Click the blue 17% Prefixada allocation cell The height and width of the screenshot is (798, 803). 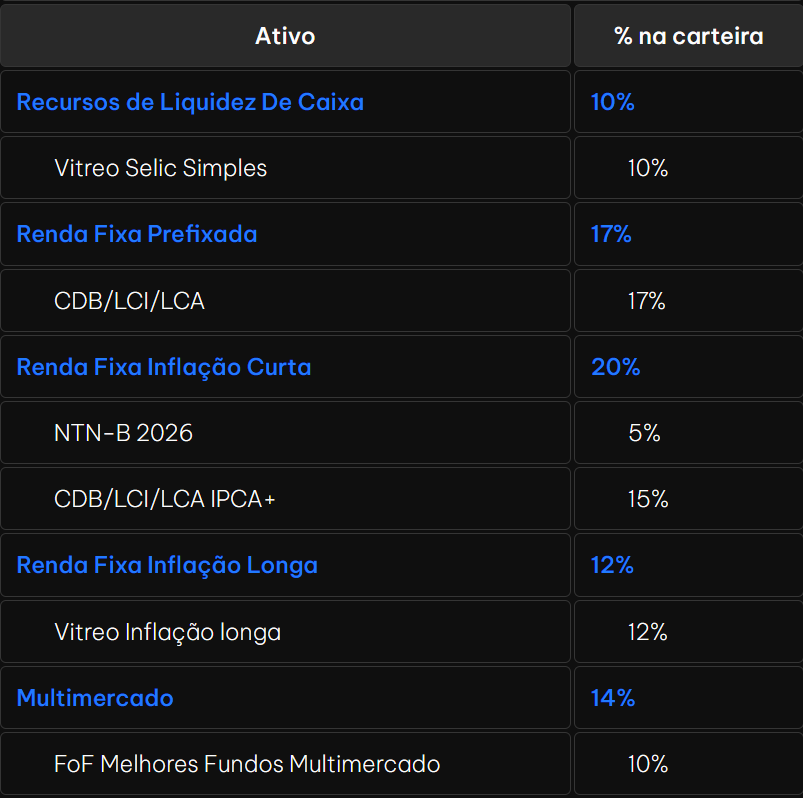pyautogui.click(x=688, y=234)
